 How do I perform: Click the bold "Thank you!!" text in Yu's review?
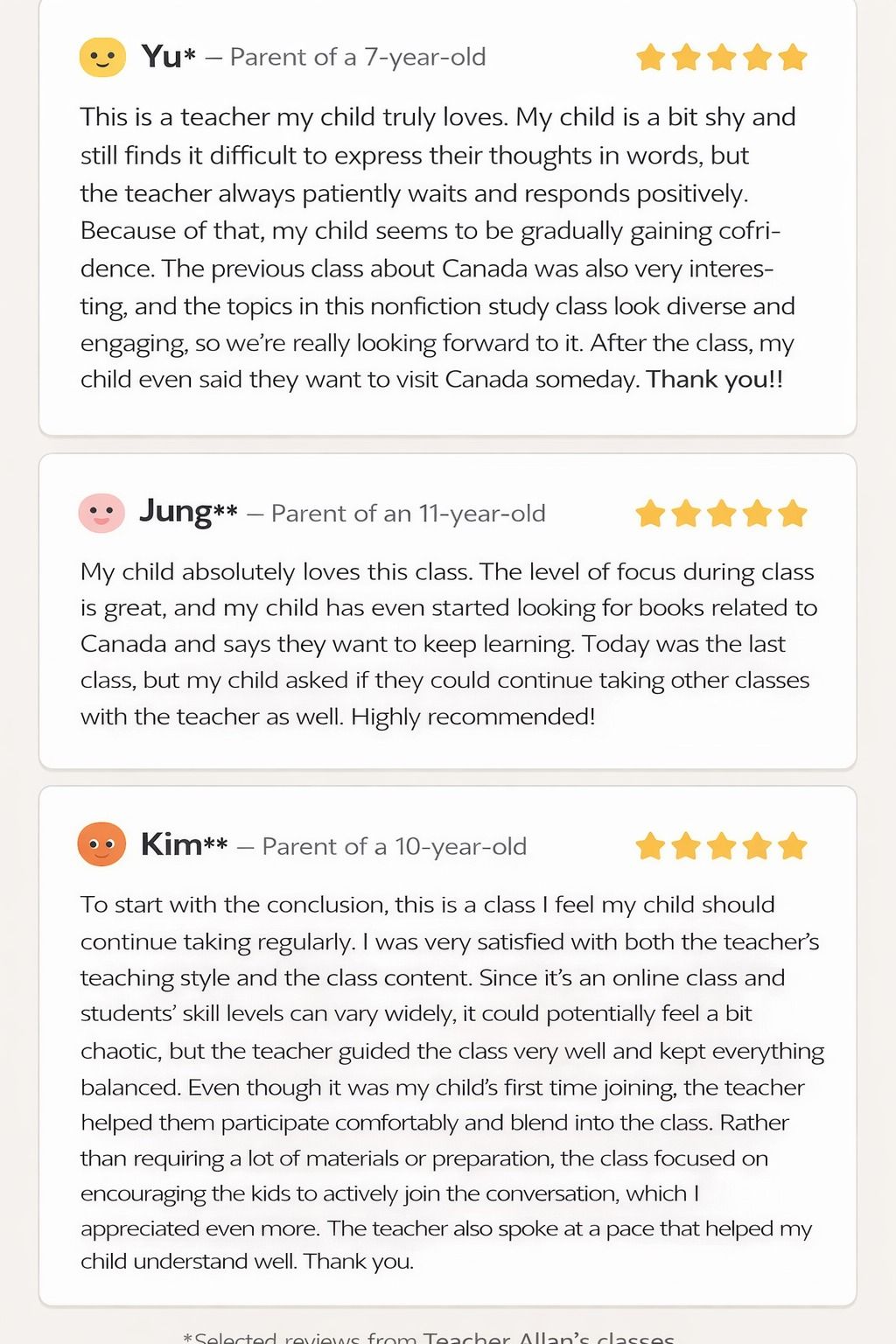click(x=714, y=380)
